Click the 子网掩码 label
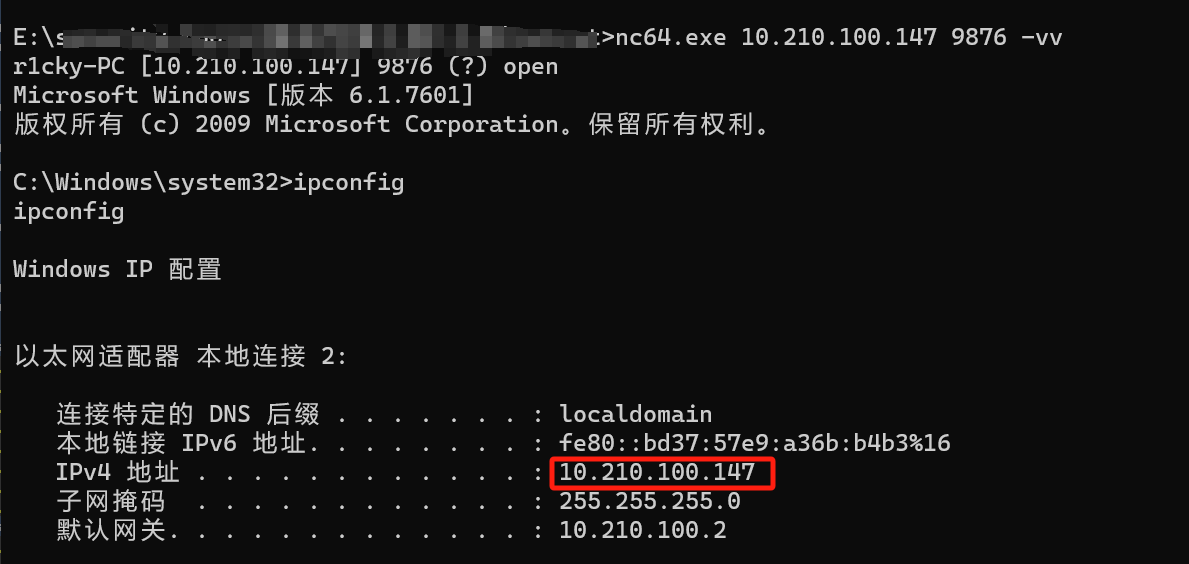Screen dimensions: 1189x564 pyautogui.click(x=111, y=502)
